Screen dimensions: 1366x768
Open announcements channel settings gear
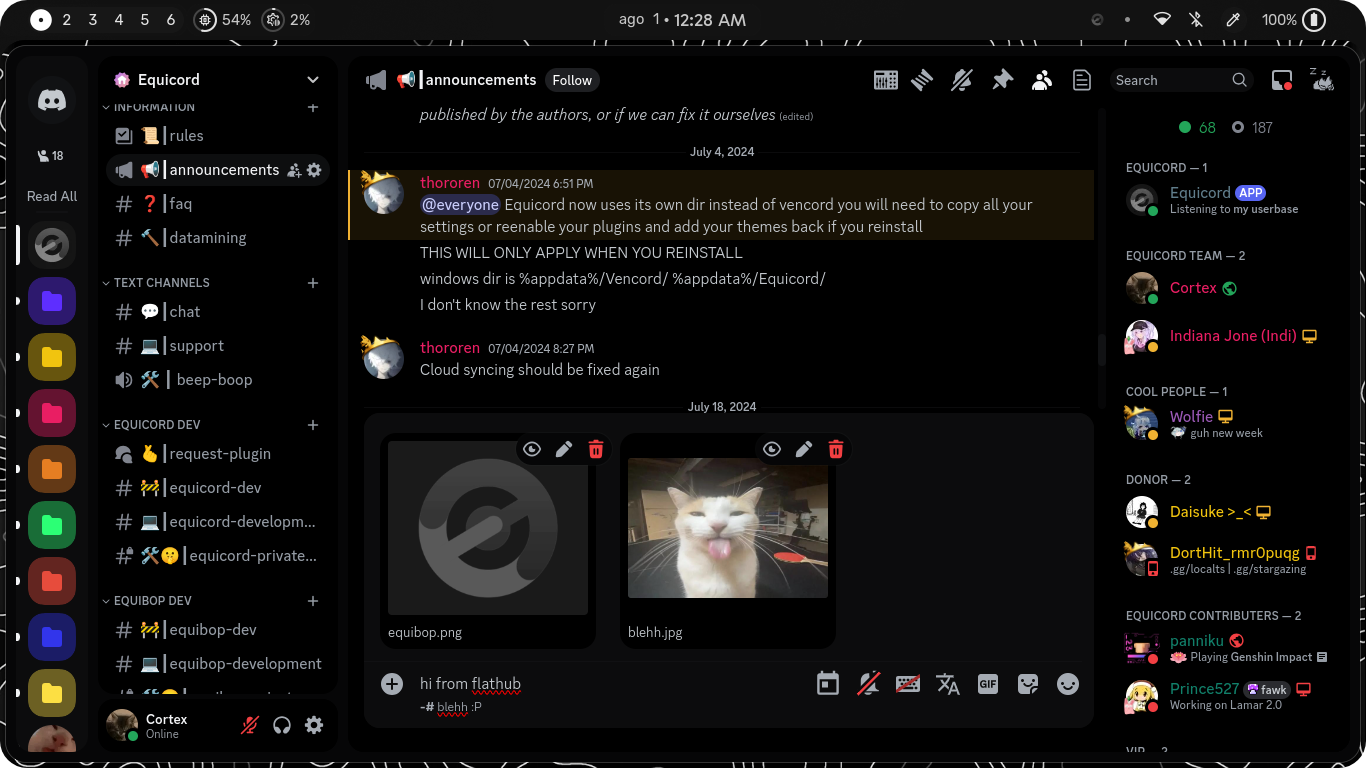[314, 170]
